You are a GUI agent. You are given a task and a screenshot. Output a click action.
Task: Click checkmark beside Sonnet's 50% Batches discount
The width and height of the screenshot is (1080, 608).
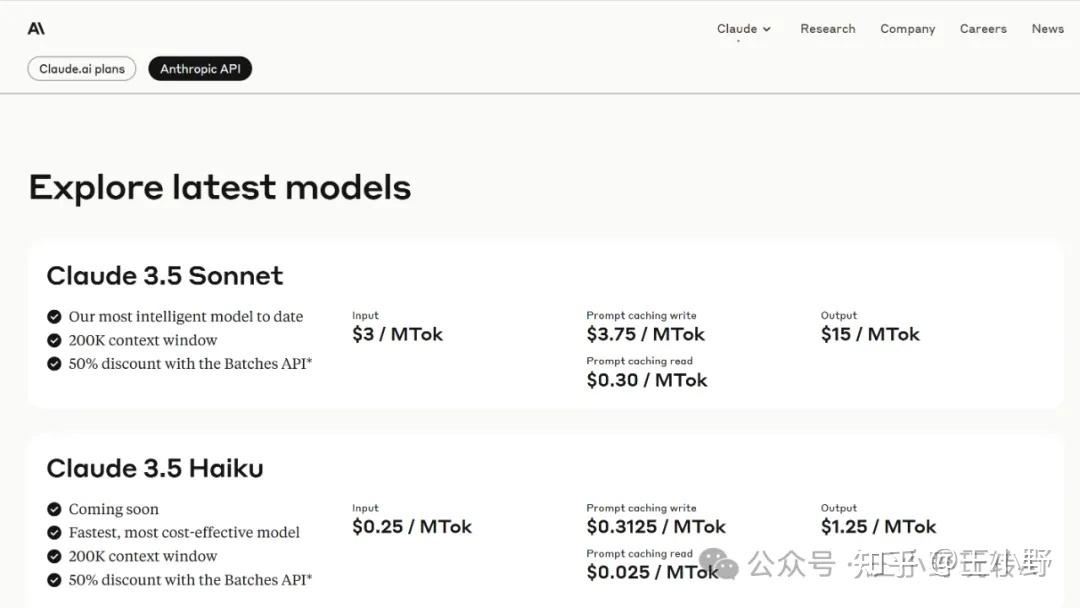[54, 364]
